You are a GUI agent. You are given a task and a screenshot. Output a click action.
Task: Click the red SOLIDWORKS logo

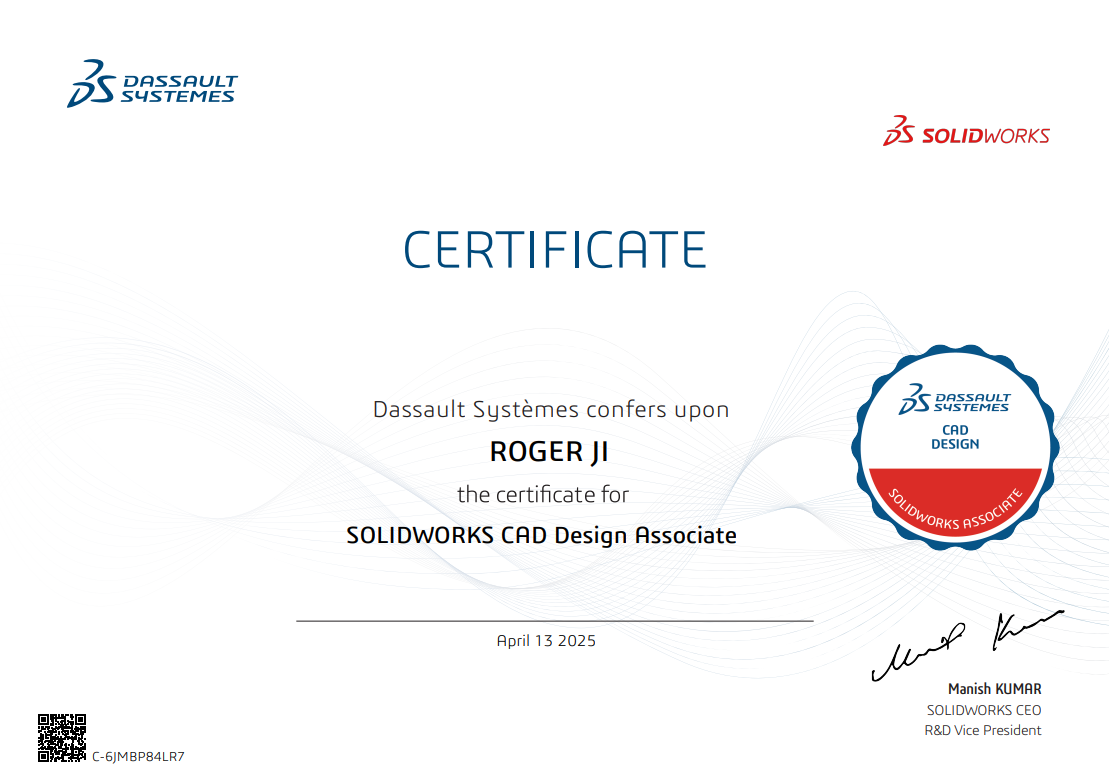point(966,131)
